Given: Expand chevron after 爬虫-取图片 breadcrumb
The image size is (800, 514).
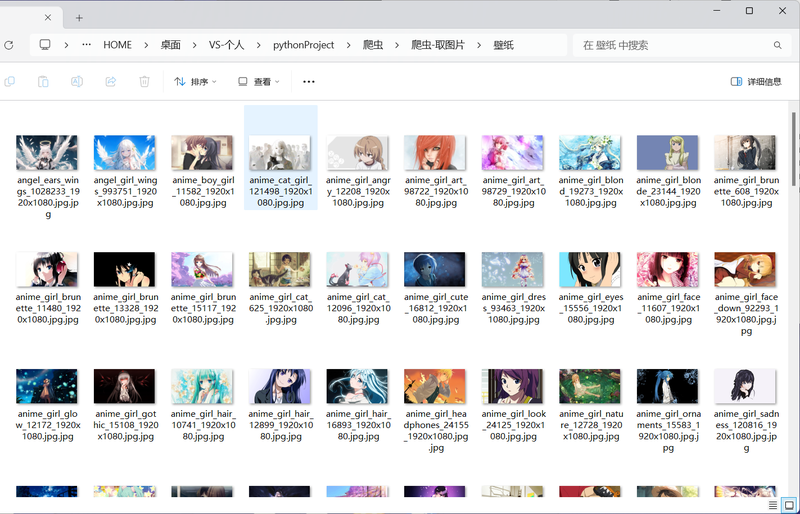Looking at the screenshot, I should [x=479, y=45].
